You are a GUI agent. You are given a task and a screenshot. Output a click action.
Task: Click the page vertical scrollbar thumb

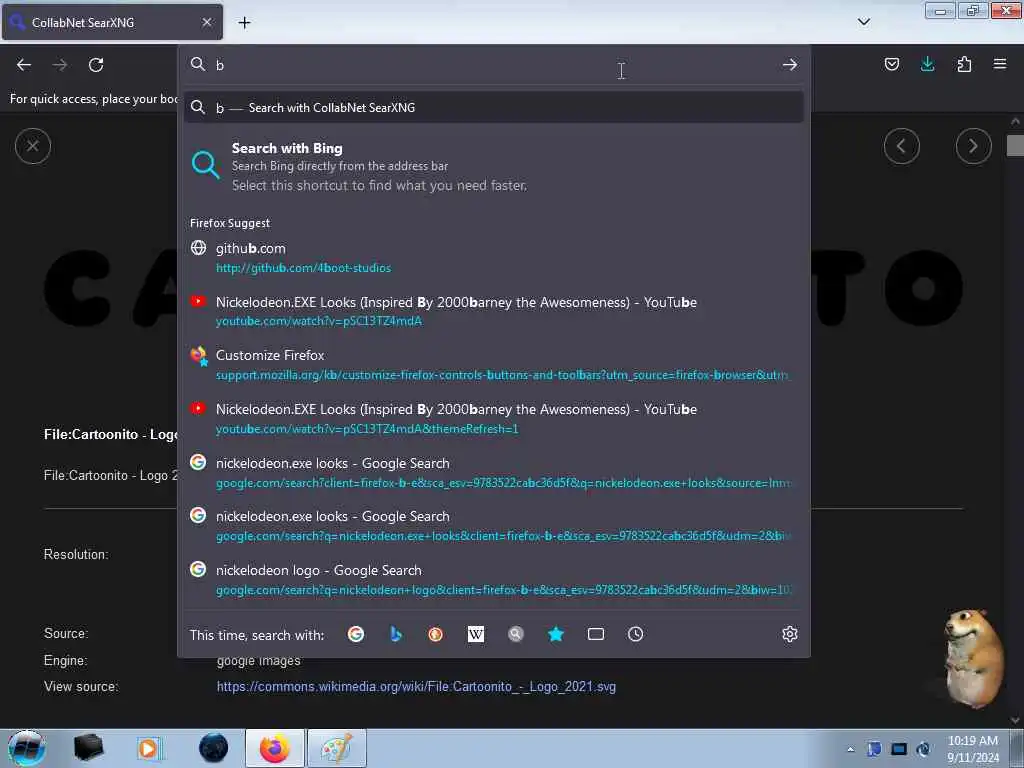coord(1015,145)
